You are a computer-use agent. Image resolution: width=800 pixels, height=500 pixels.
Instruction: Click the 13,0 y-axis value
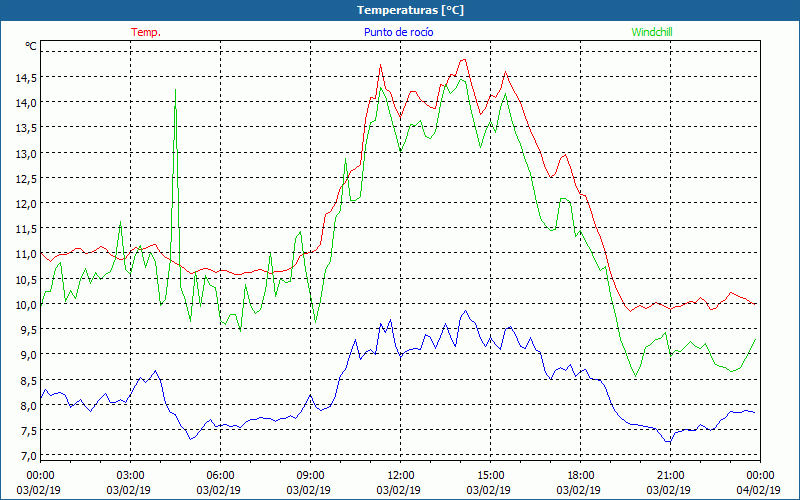click(24, 153)
